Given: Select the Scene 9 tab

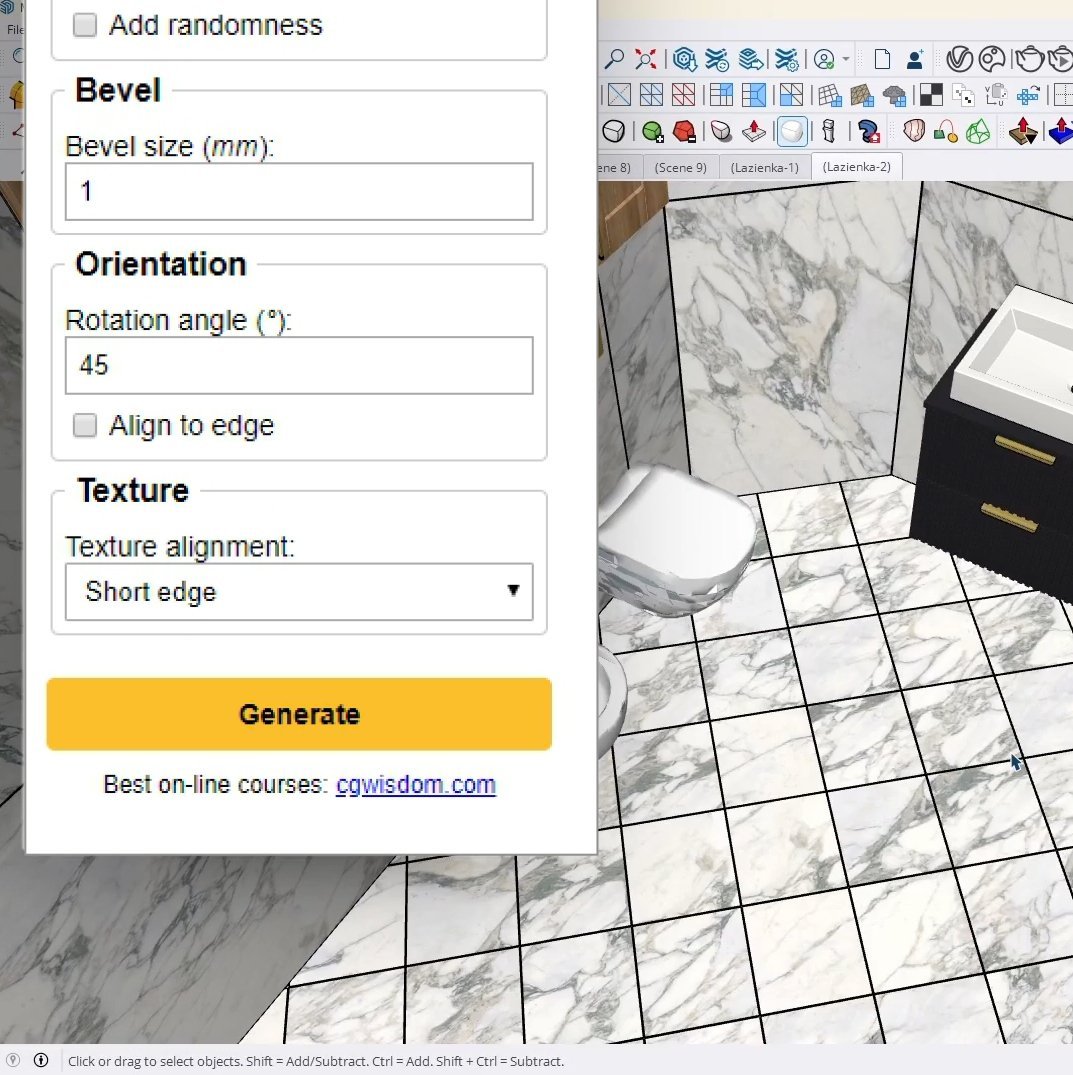Looking at the screenshot, I should 681,167.
